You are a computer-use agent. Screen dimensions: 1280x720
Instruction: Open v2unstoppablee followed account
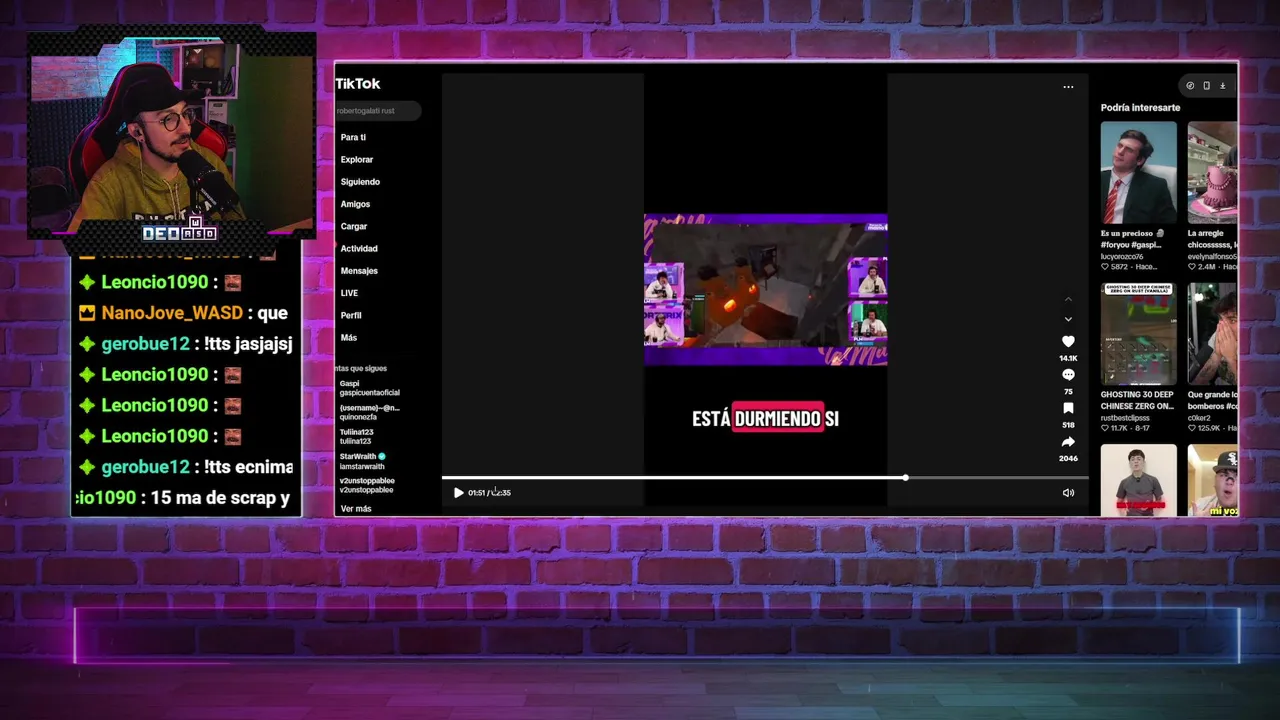[x=367, y=485]
